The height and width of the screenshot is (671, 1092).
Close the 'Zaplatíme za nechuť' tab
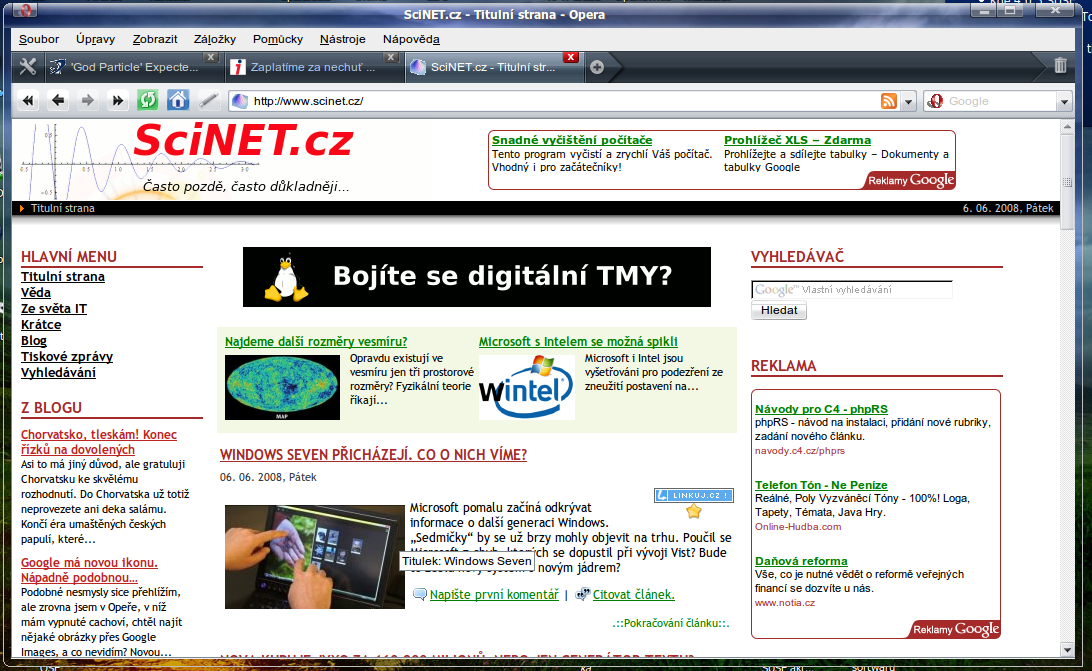click(391, 57)
